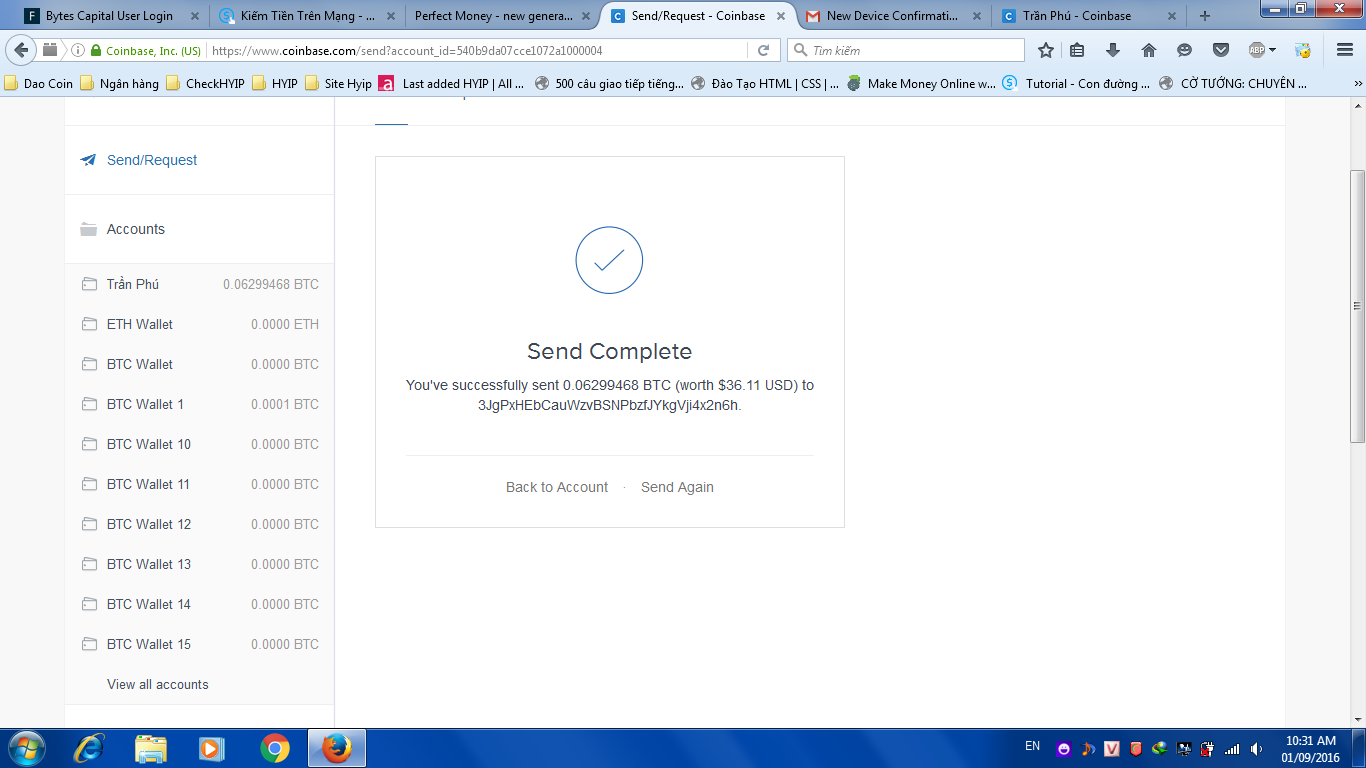Reload the page with the refresh icon

click(763, 50)
